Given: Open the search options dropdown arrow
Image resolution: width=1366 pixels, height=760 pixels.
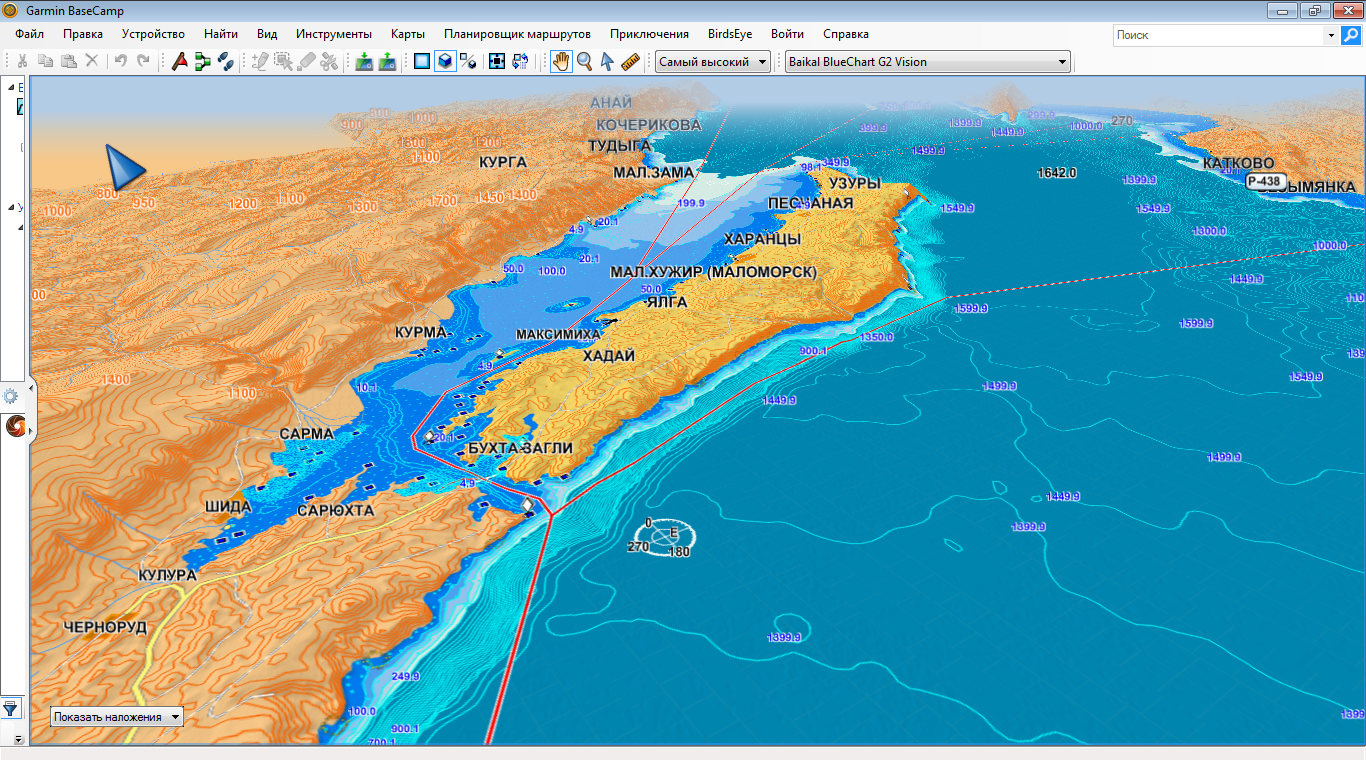Looking at the screenshot, I should click(x=1331, y=35).
